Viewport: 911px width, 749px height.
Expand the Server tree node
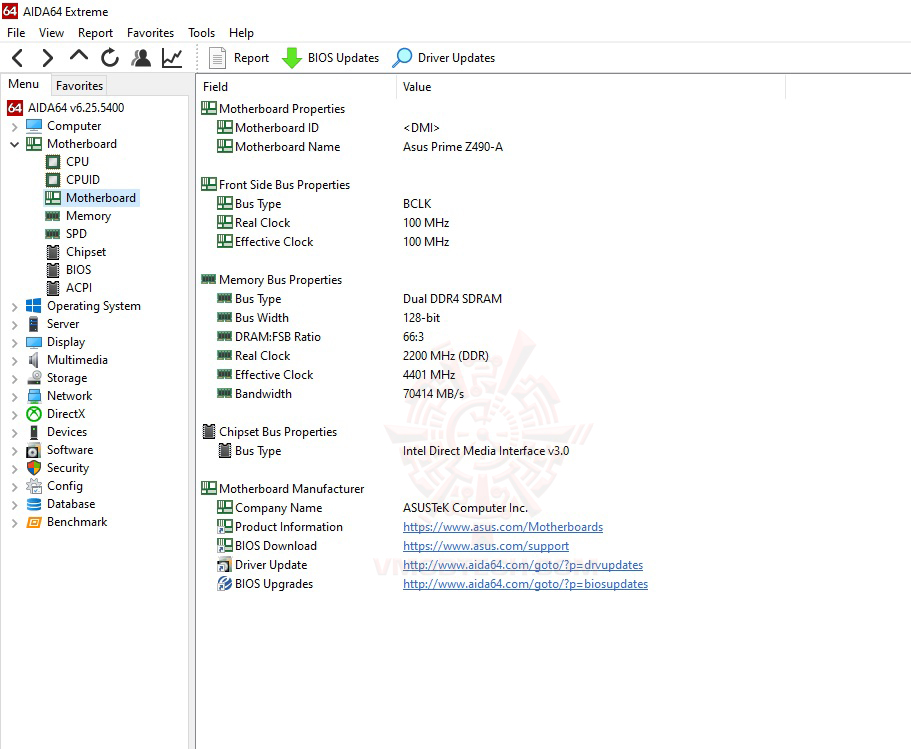15,324
